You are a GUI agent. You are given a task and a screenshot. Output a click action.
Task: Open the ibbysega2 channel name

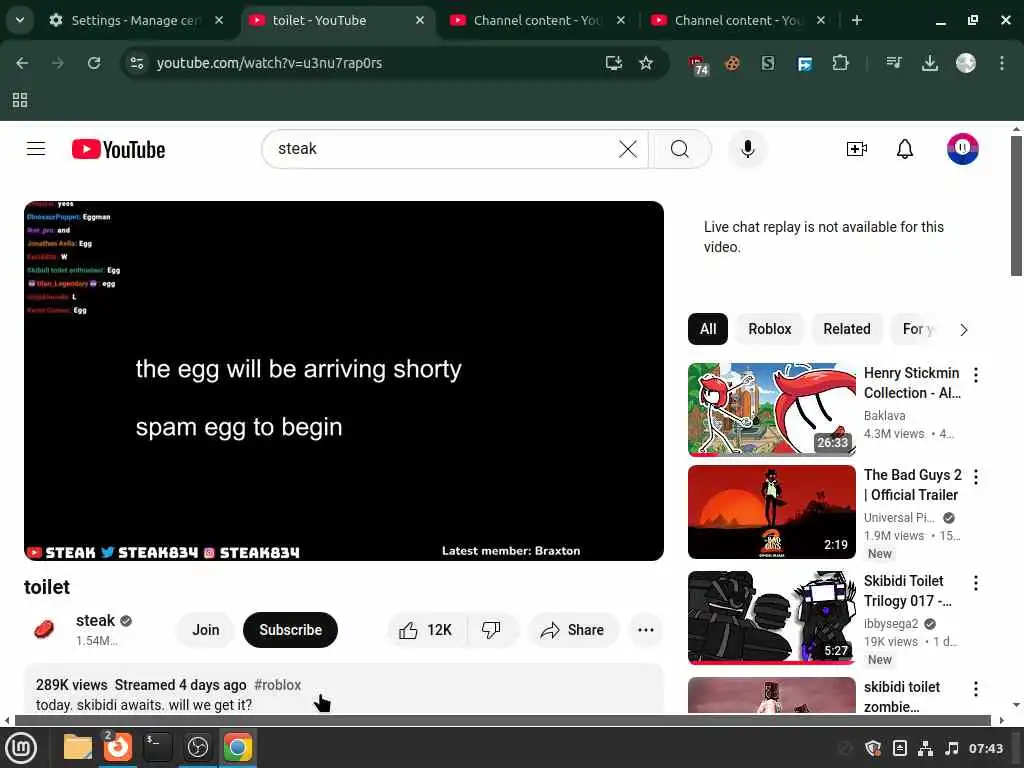[x=891, y=624]
